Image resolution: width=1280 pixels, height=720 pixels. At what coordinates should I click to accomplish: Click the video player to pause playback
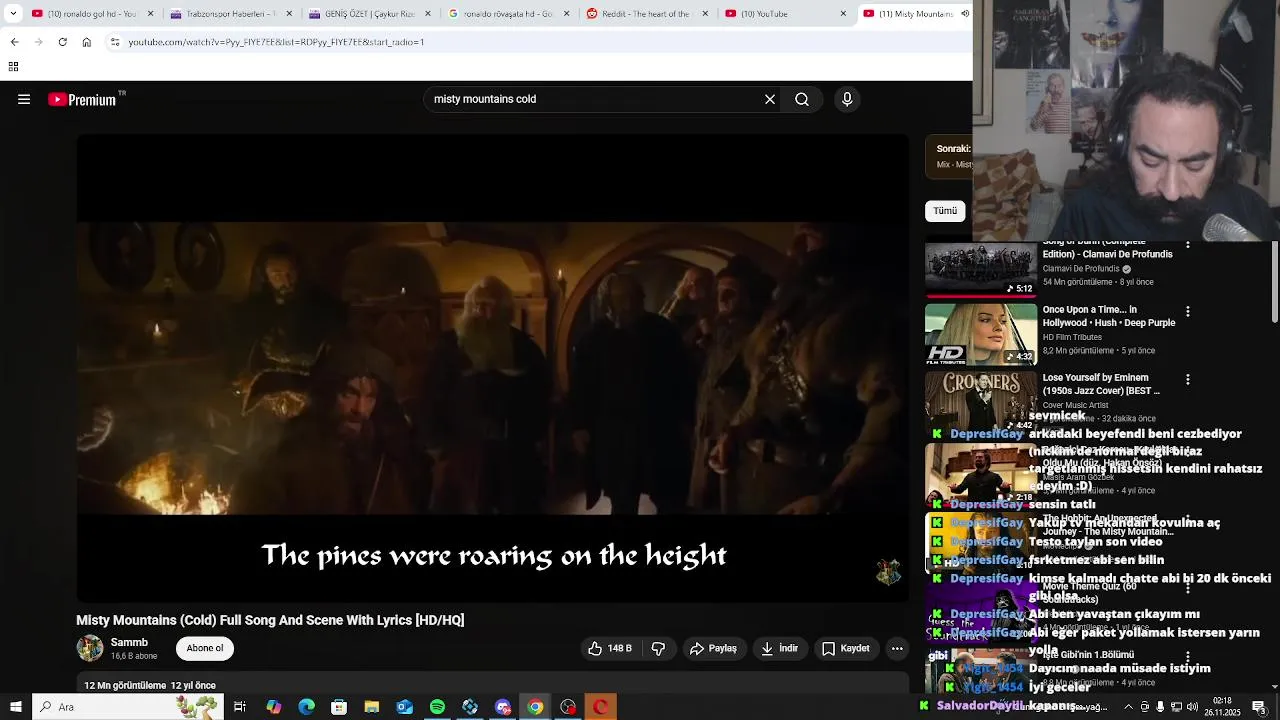pyautogui.click(x=493, y=368)
